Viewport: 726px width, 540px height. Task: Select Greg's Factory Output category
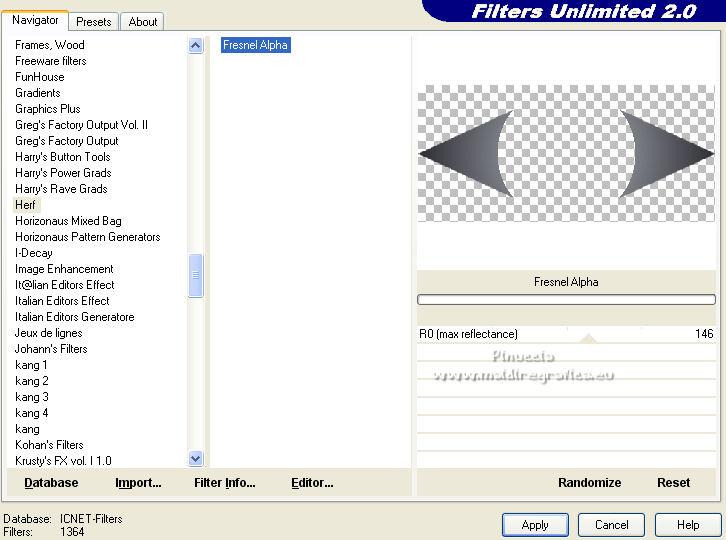tap(67, 141)
